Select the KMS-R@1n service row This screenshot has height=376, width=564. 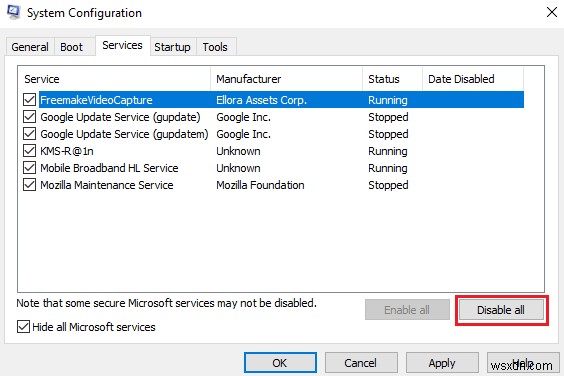273,151
